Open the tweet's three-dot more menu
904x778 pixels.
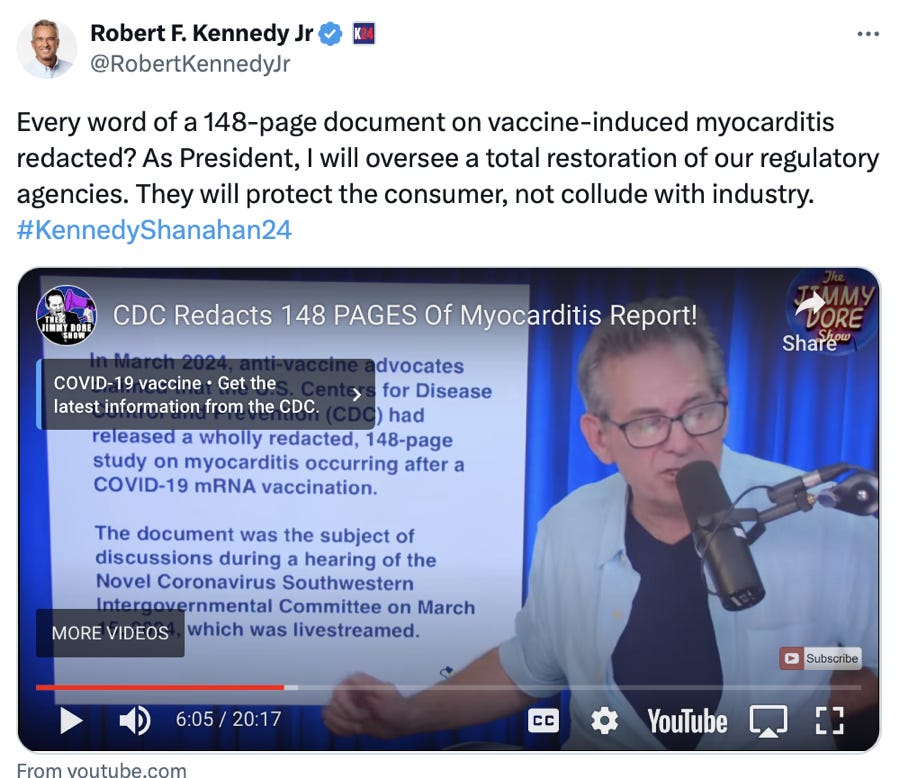868,35
